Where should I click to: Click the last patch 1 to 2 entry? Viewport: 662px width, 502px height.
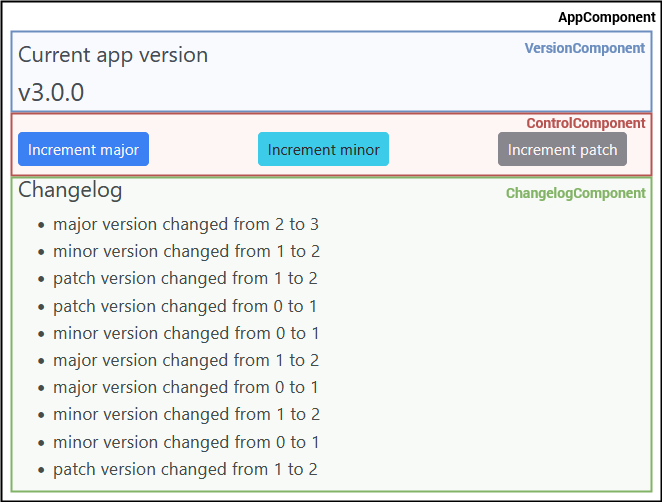click(185, 469)
